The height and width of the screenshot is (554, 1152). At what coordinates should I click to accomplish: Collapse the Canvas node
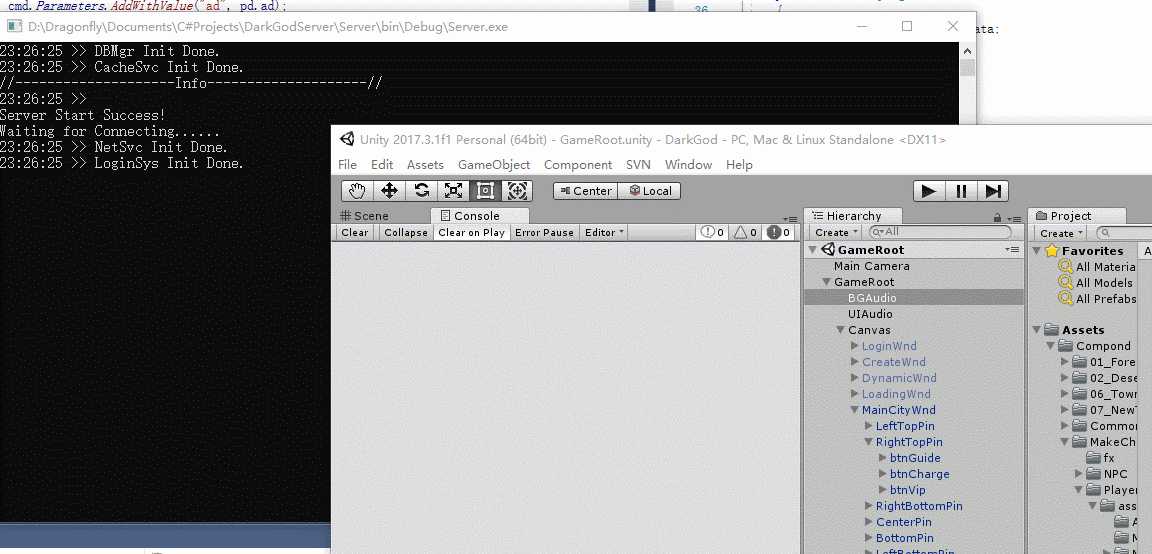coord(840,330)
